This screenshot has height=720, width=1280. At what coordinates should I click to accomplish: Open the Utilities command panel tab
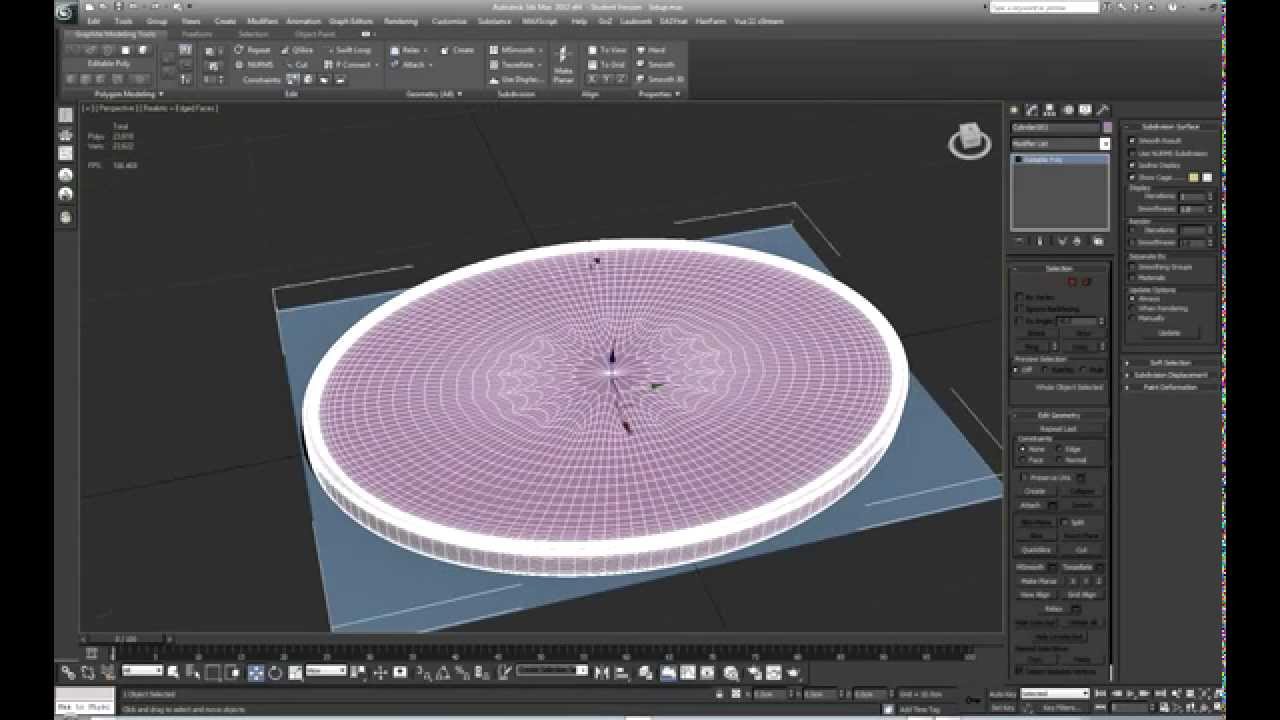1102,110
